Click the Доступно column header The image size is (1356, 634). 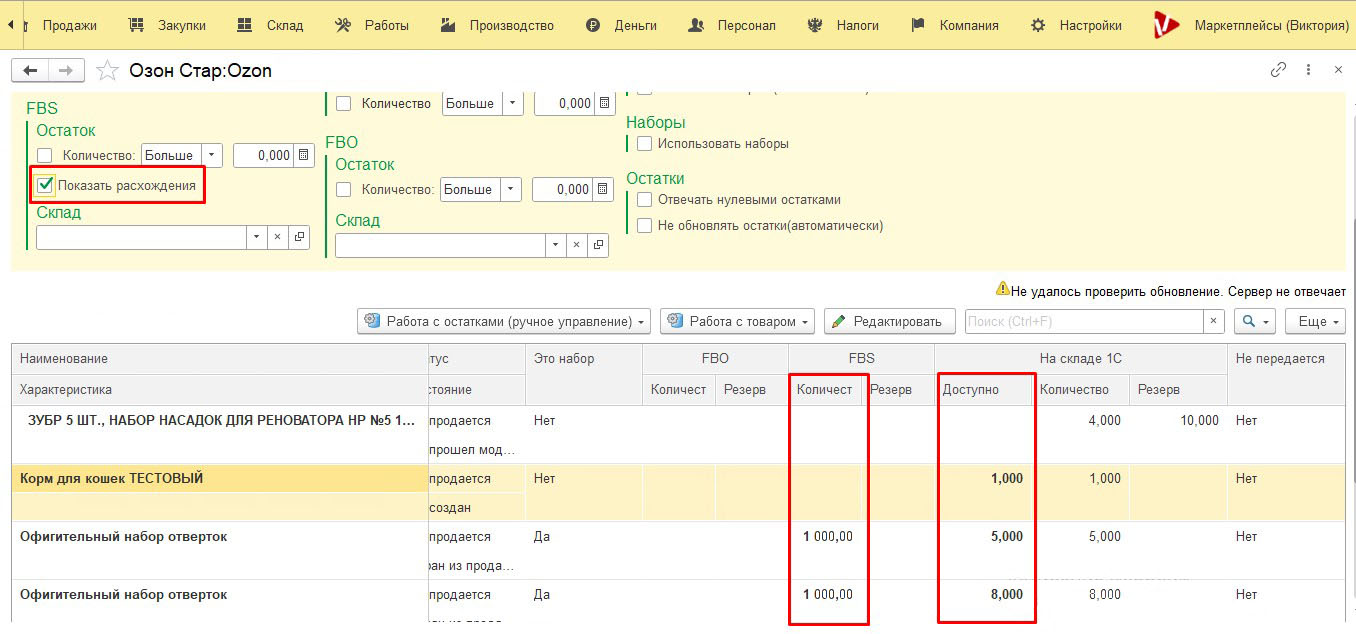983,389
